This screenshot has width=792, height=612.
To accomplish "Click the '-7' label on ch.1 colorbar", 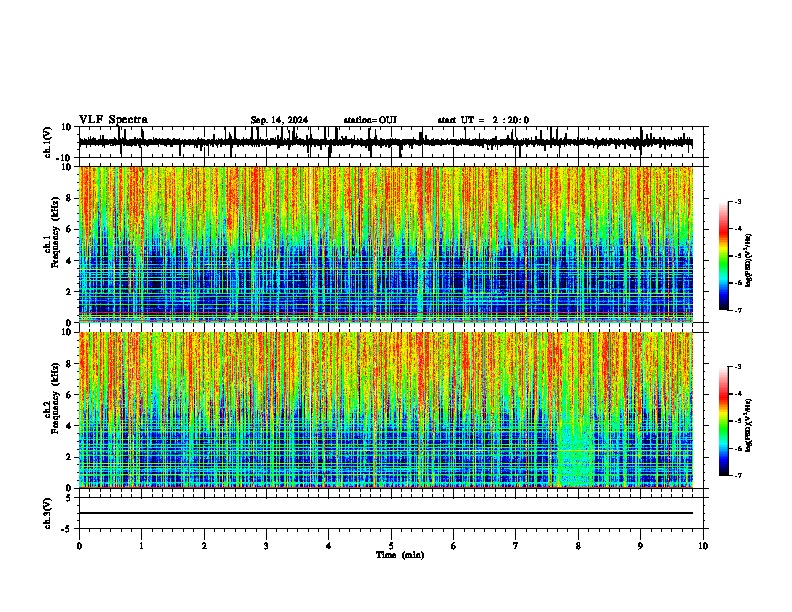I will point(737,310).
